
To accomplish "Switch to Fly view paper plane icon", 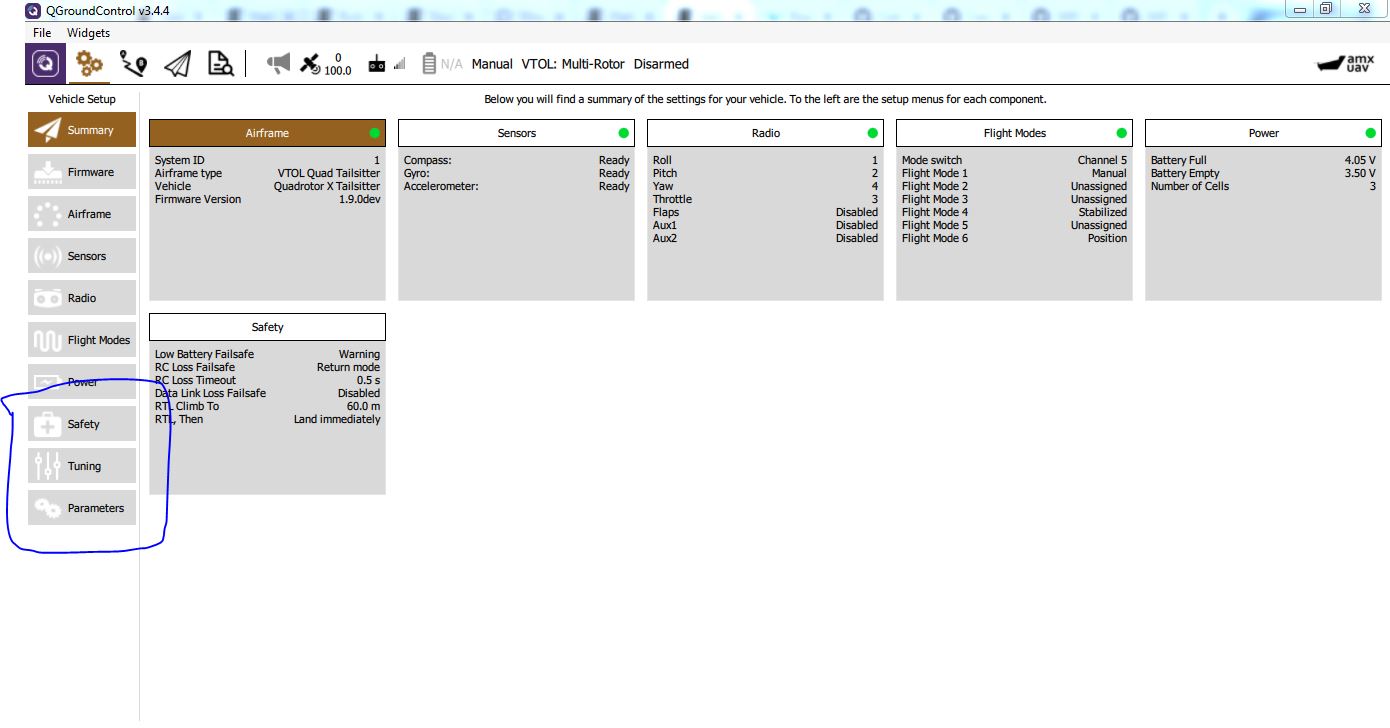I will point(177,64).
